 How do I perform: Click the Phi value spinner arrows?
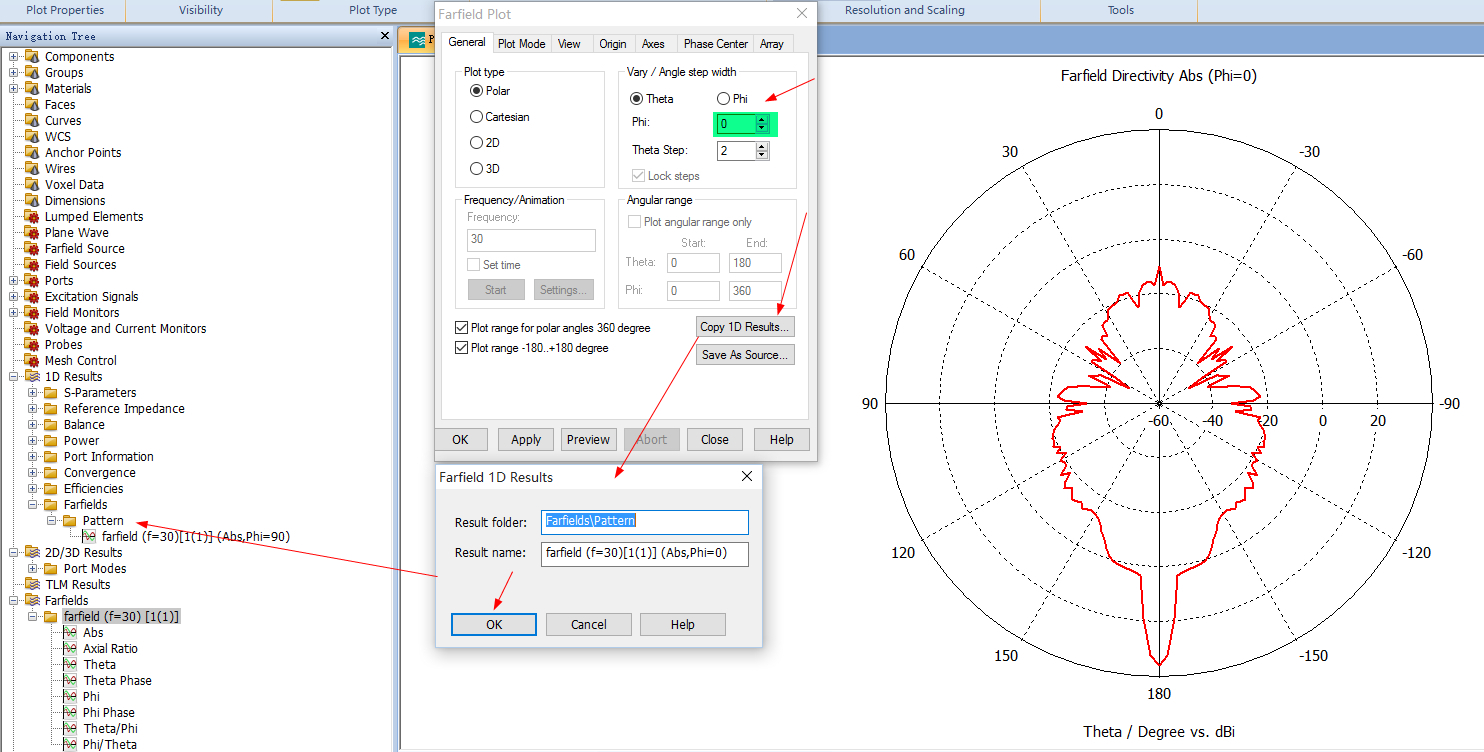(x=762, y=124)
